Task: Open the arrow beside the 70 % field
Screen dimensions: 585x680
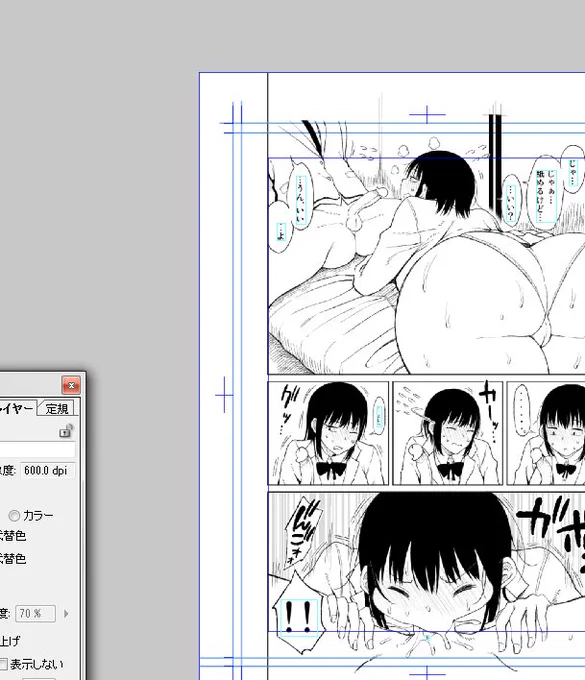Action: point(66,614)
